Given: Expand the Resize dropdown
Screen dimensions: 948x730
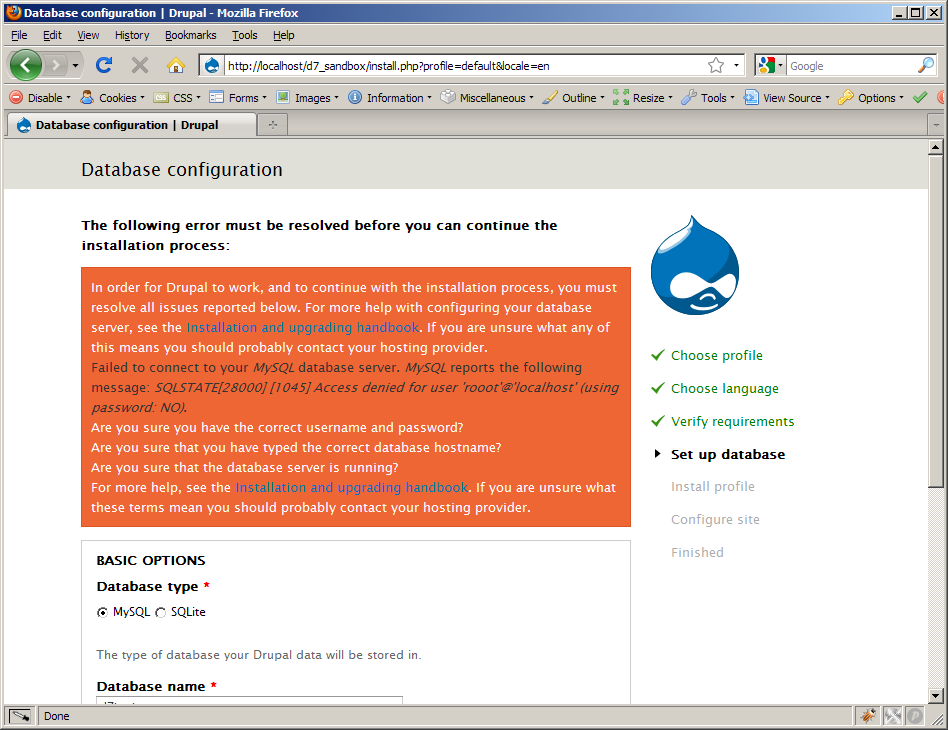Looking at the screenshot, I should click(643, 97).
